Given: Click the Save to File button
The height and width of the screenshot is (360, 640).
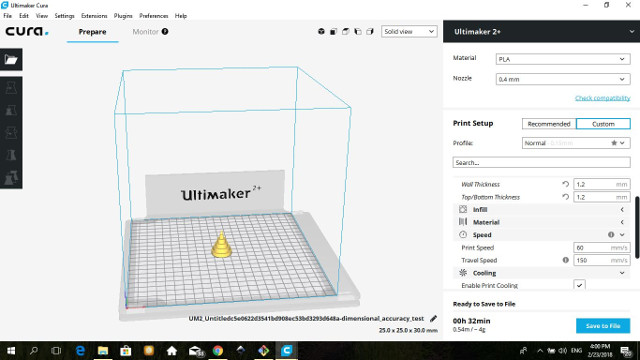Looking at the screenshot, I should click(603, 326).
